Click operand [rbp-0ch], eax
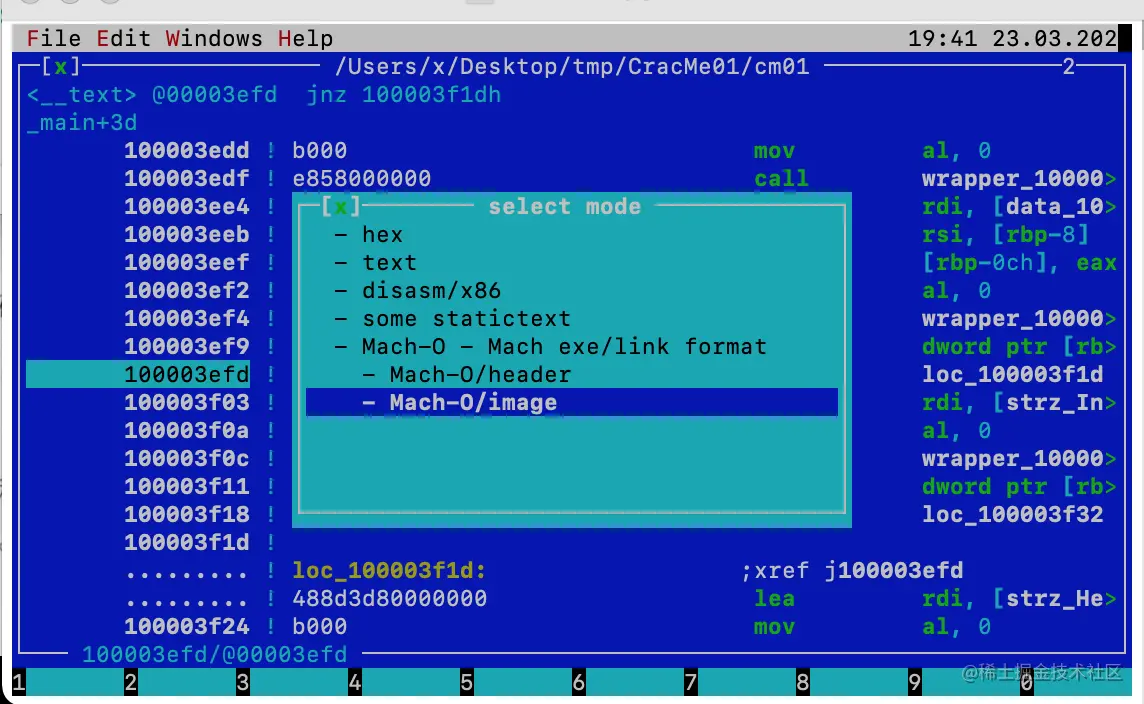Viewport: 1144px width, 704px height. (1020, 263)
